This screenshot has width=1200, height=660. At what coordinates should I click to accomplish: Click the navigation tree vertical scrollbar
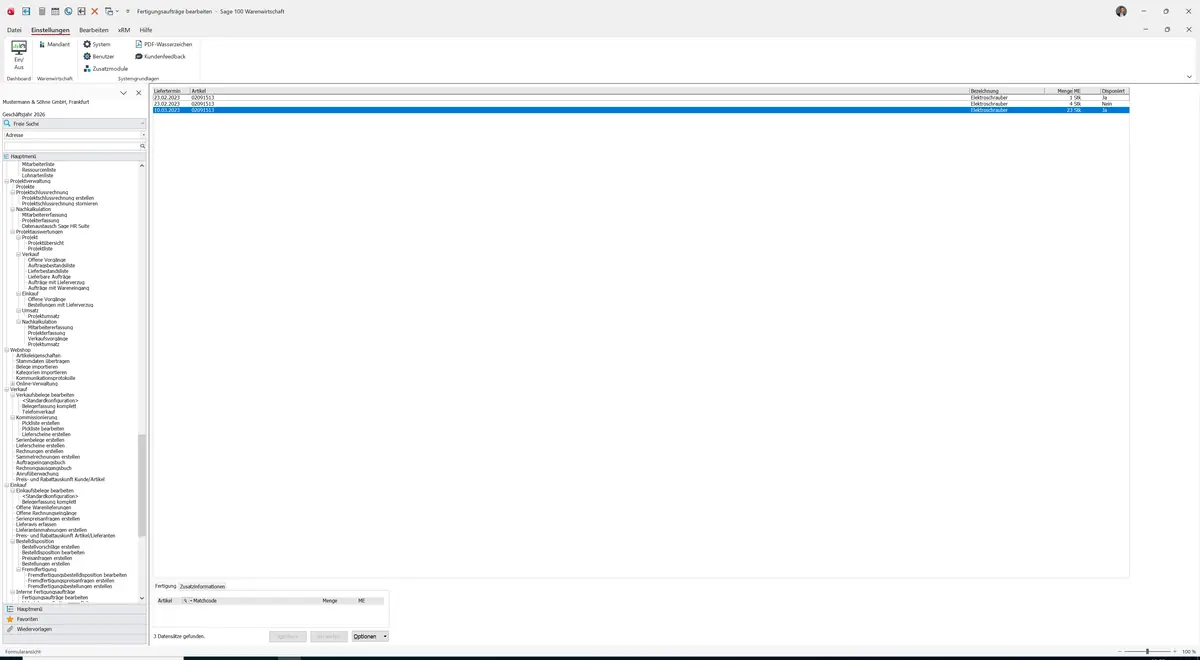point(142,485)
